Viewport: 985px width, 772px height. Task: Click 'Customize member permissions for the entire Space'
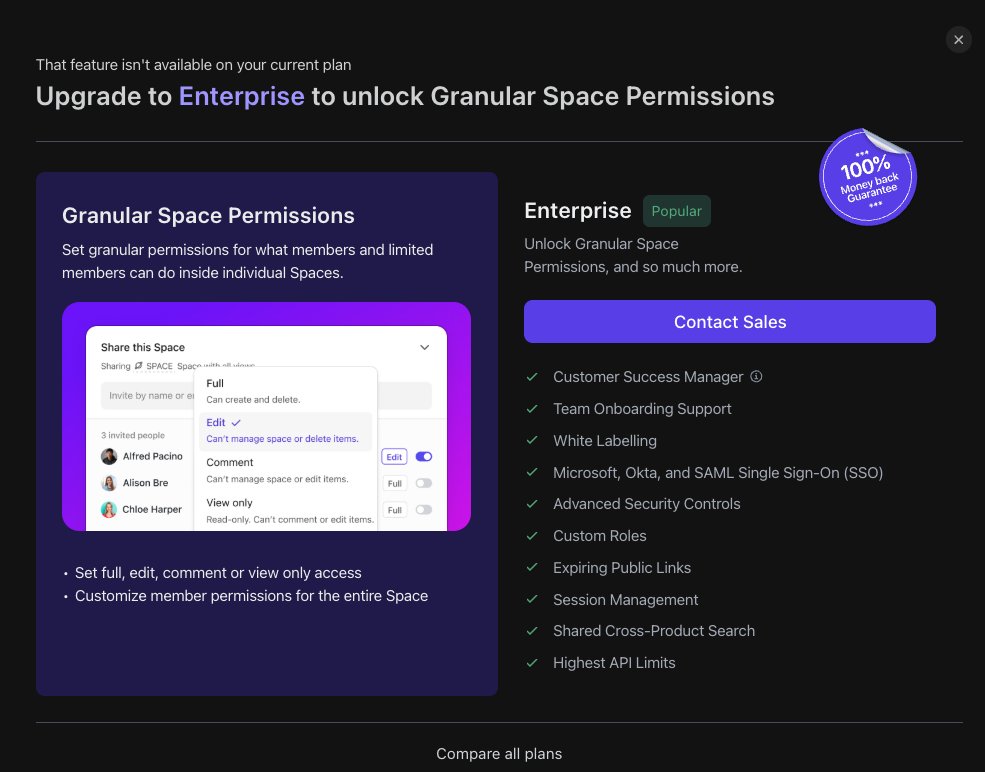click(251, 595)
